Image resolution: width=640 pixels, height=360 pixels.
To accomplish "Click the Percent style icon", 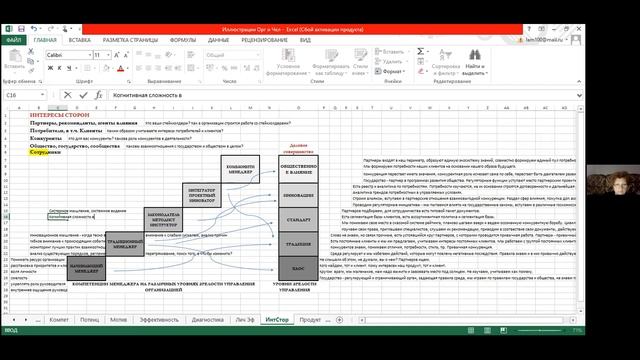I will tap(224, 68).
